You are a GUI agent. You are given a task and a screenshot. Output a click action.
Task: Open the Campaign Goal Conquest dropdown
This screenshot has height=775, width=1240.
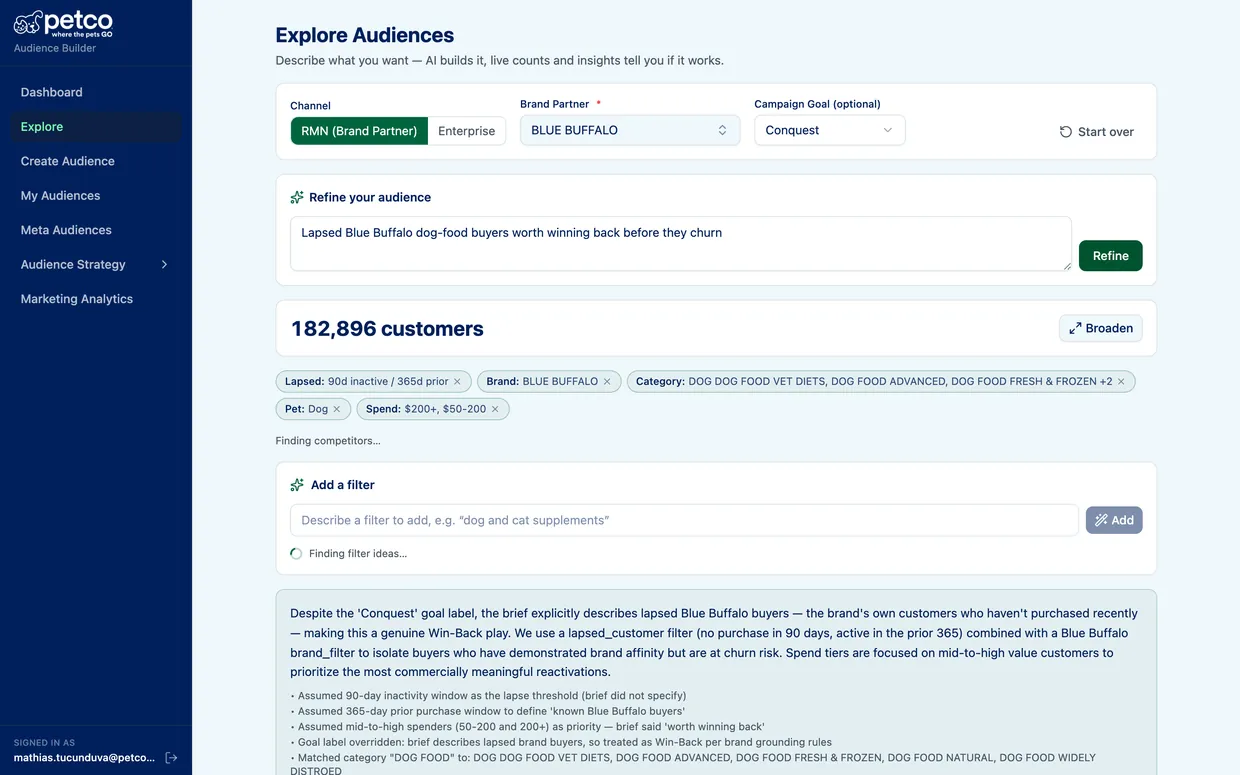coord(830,130)
